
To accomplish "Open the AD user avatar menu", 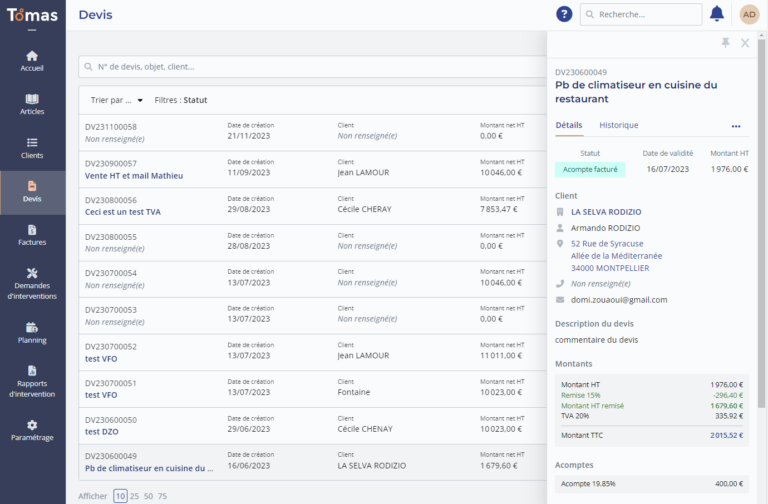I will point(749,14).
